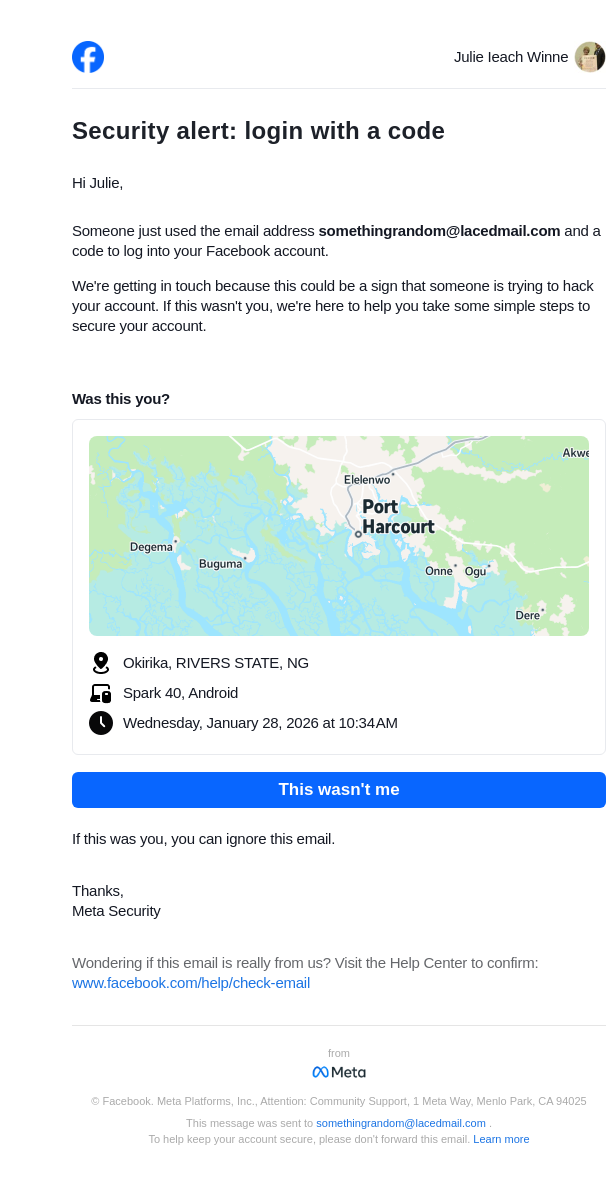The height and width of the screenshot is (1195, 614).
Task: Open the facebook.com/help/check-email link
Action: 191,983
